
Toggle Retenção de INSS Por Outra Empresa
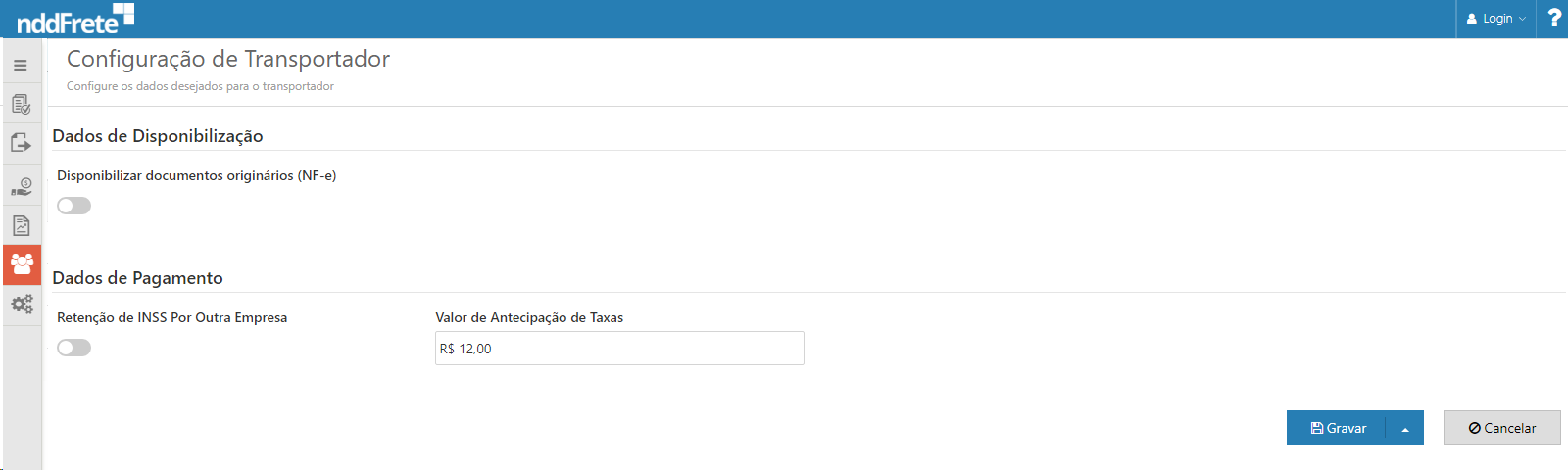[73, 348]
